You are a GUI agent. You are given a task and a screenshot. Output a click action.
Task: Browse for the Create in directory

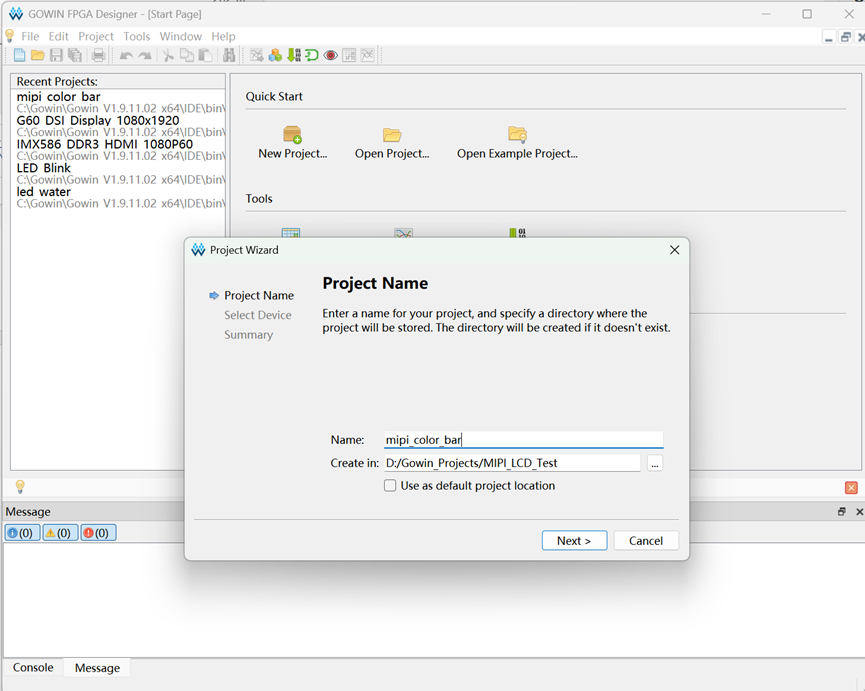[655, 463]
